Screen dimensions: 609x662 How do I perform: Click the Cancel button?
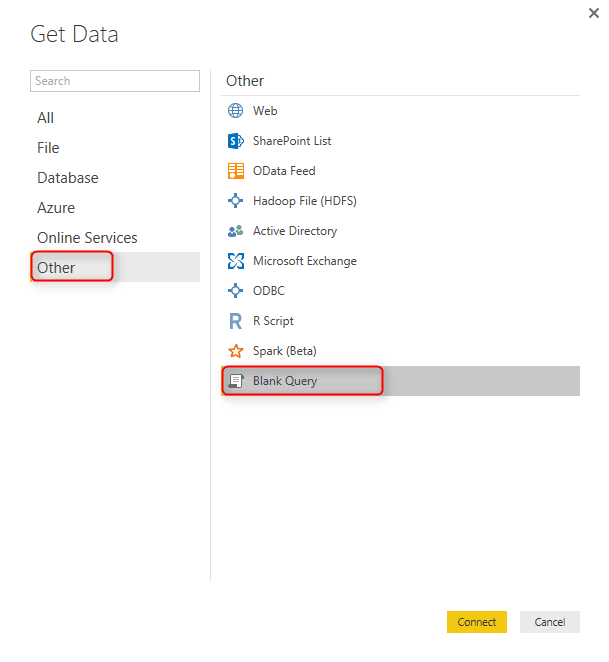(x=550, y=622)
